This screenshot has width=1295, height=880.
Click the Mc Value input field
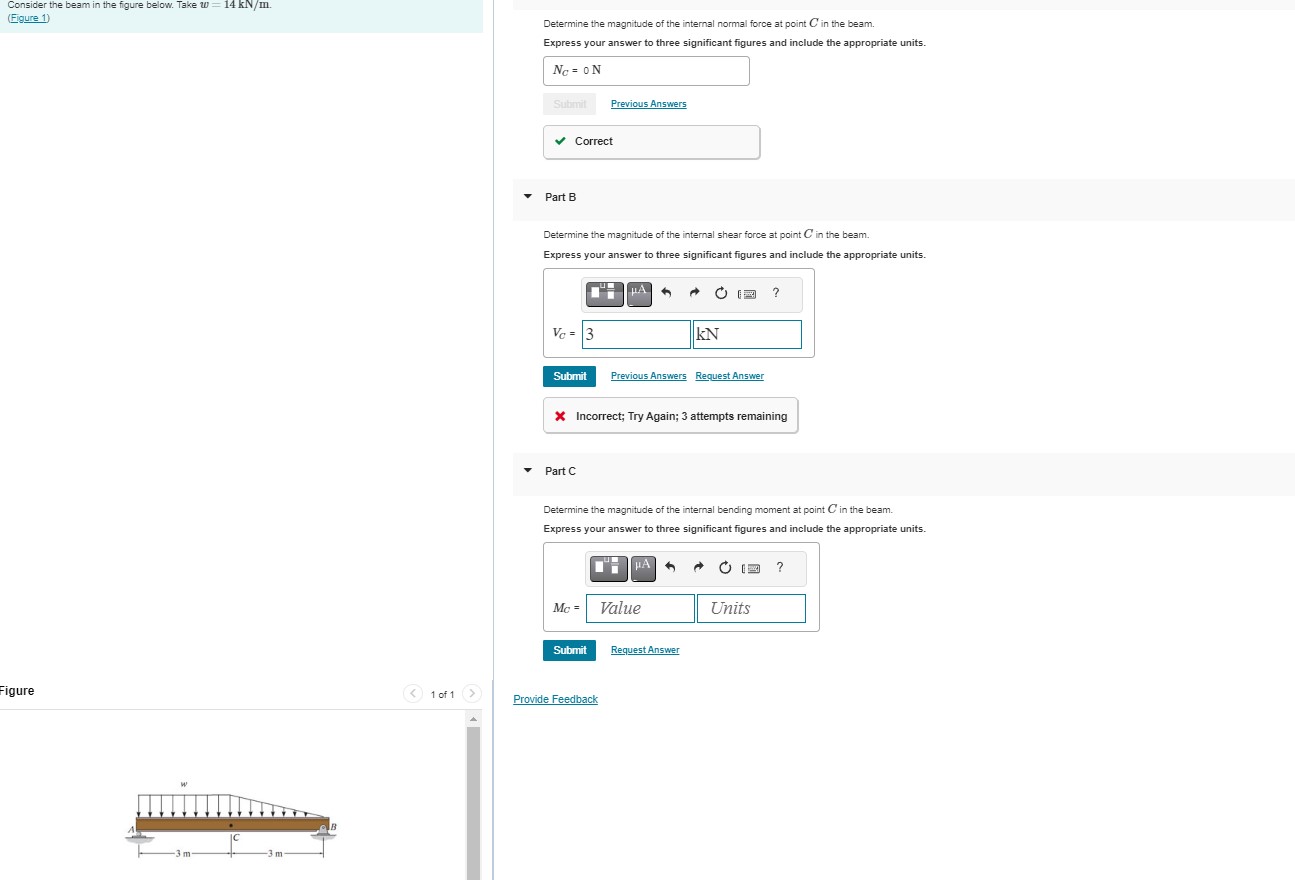(x=640, y=608)
